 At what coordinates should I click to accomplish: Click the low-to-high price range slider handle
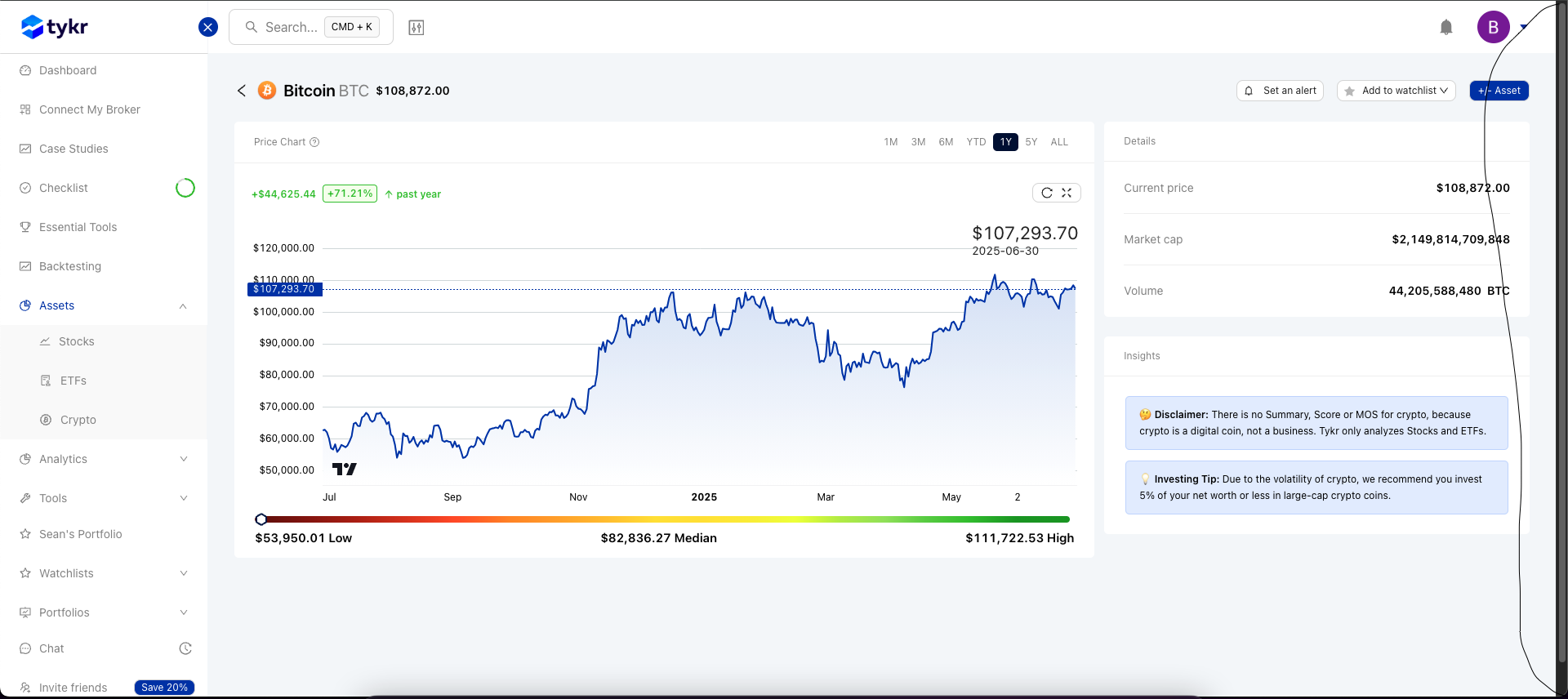point(261,519)
